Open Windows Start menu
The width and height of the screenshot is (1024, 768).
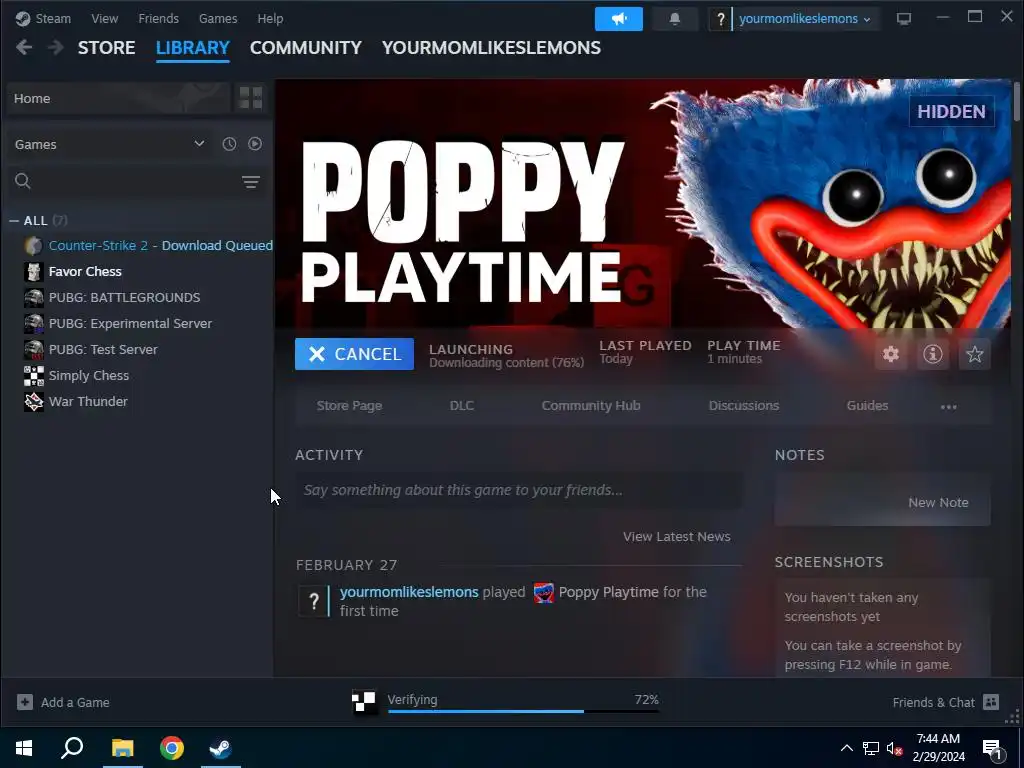pyautogui.click(x=24, y=748)
